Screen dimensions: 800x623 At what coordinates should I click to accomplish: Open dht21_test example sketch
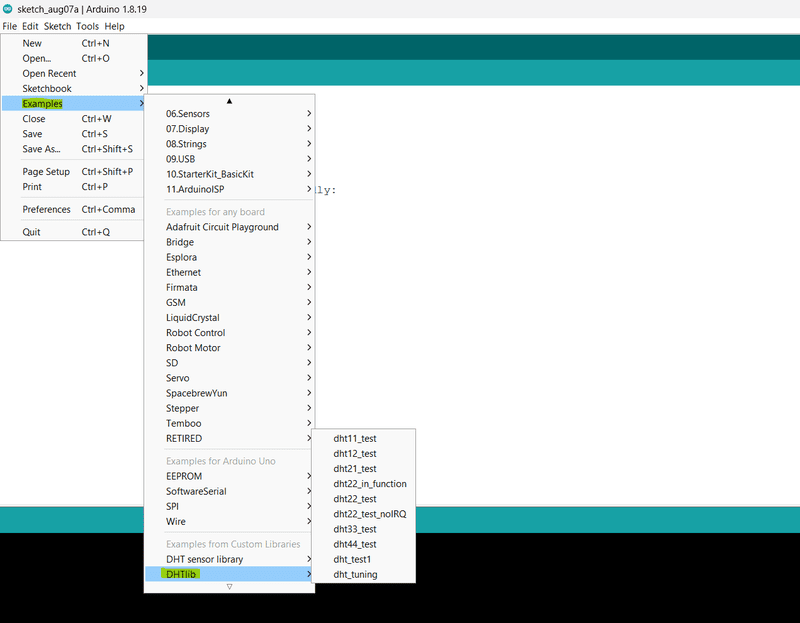363,468
